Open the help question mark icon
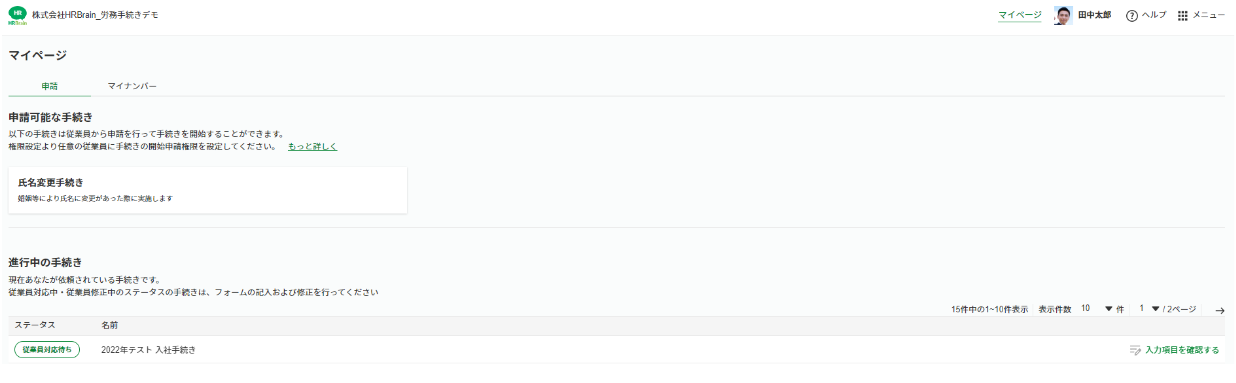Image resolution: width=1236 pixels, height=383 pixels. [x=1132, y=16]
